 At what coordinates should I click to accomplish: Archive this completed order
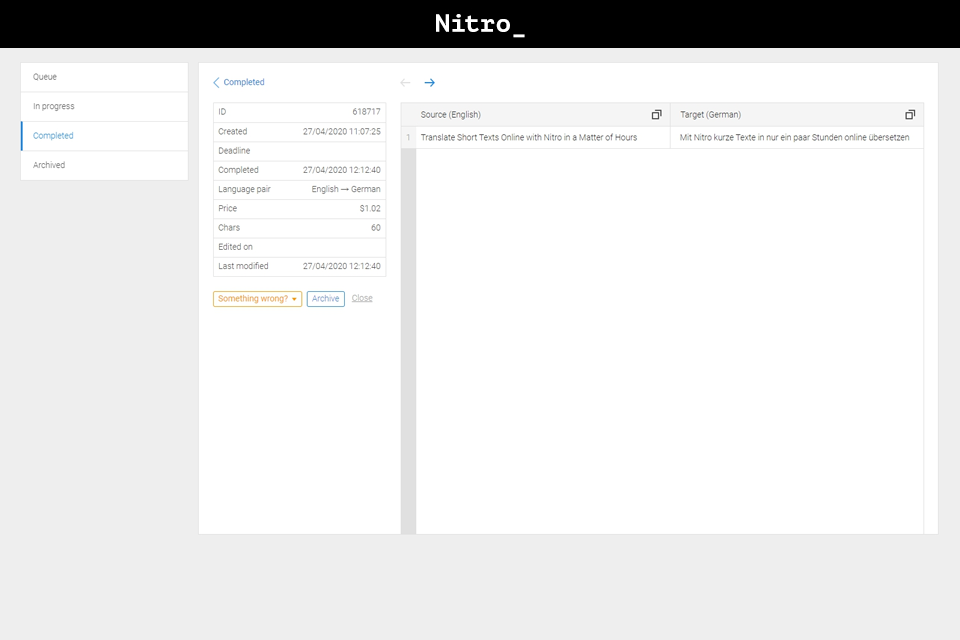click(x=325, y=298)
